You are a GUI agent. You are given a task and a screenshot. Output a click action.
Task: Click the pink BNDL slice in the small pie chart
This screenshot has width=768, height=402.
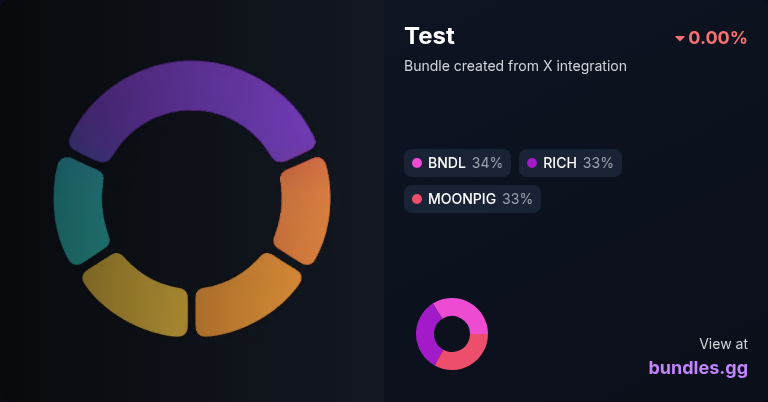pos(463,313)
